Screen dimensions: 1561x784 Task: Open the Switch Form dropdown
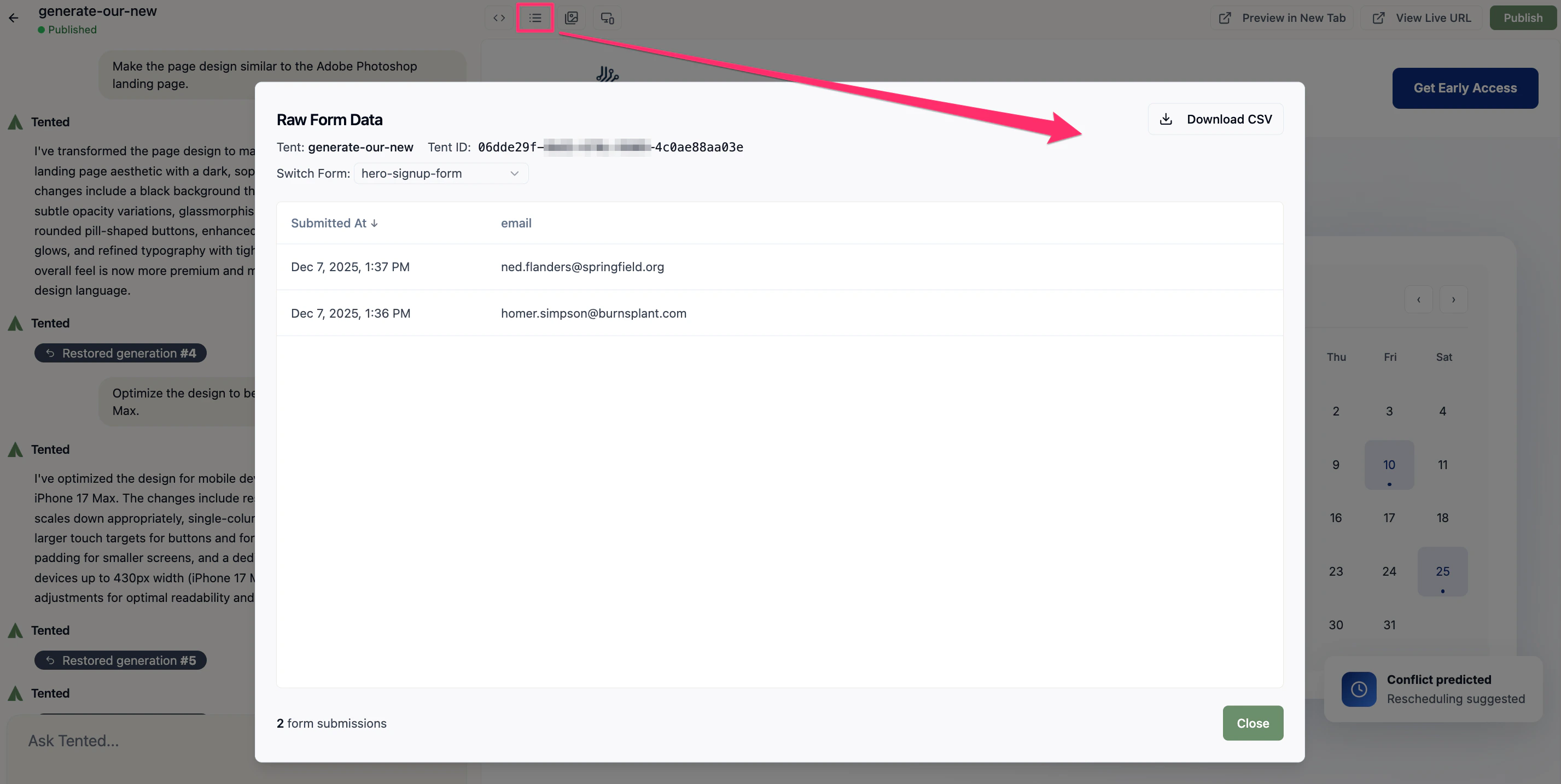pos(440,173)
